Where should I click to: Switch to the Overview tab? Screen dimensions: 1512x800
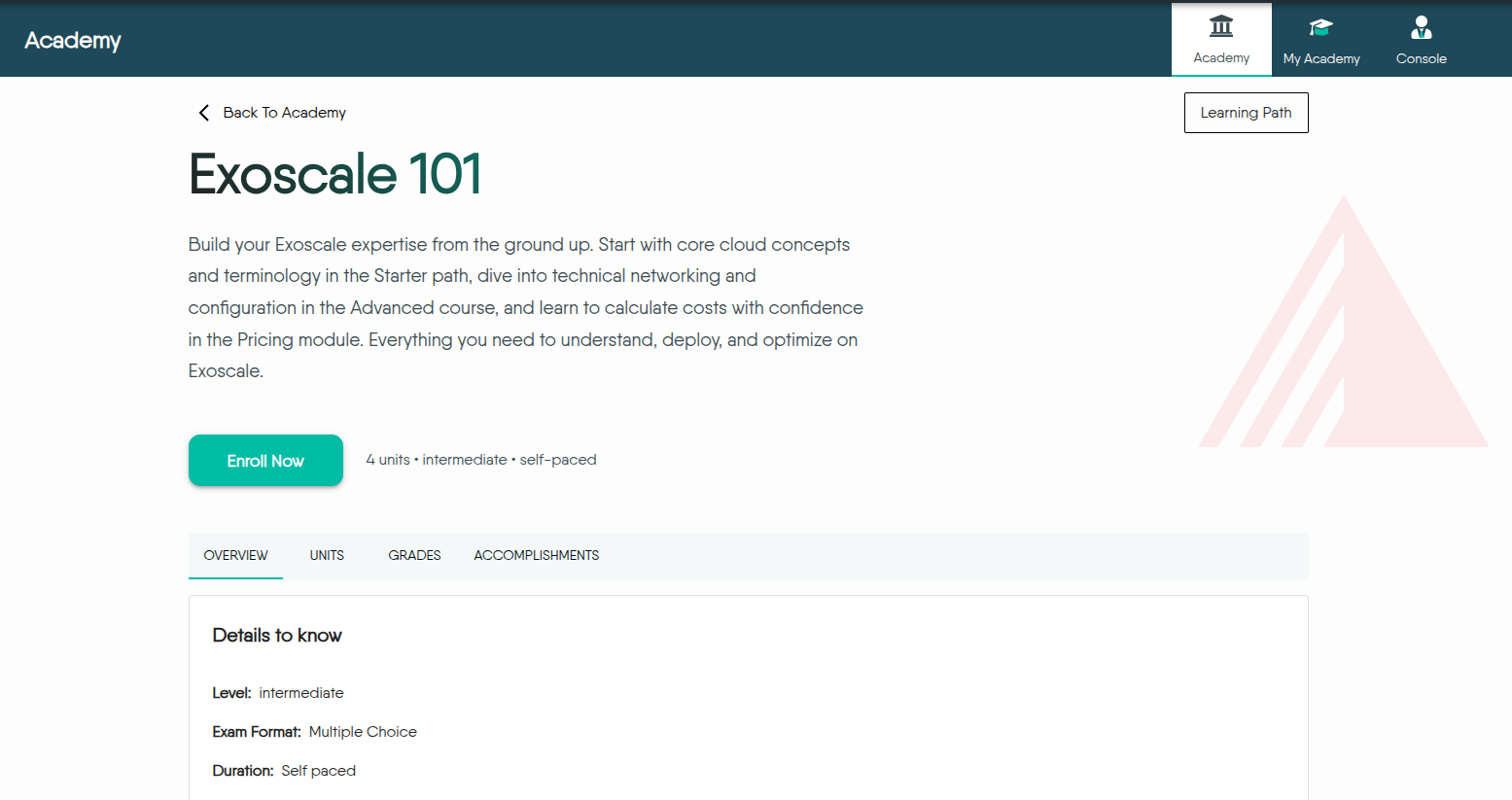[235, 555]
